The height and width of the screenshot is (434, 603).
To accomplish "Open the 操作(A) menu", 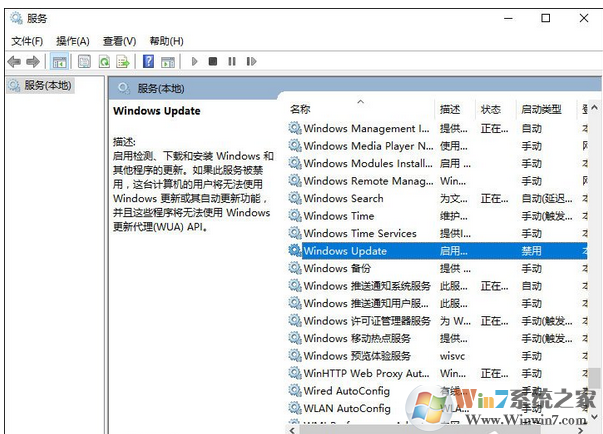I will 73,41.
